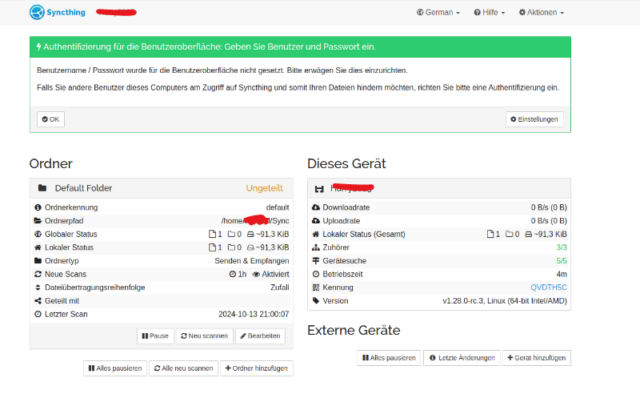Add a folder via Ordner hinzufügen
The width and height of the screenshot is (640, 398).
click(x=256, y=368)
